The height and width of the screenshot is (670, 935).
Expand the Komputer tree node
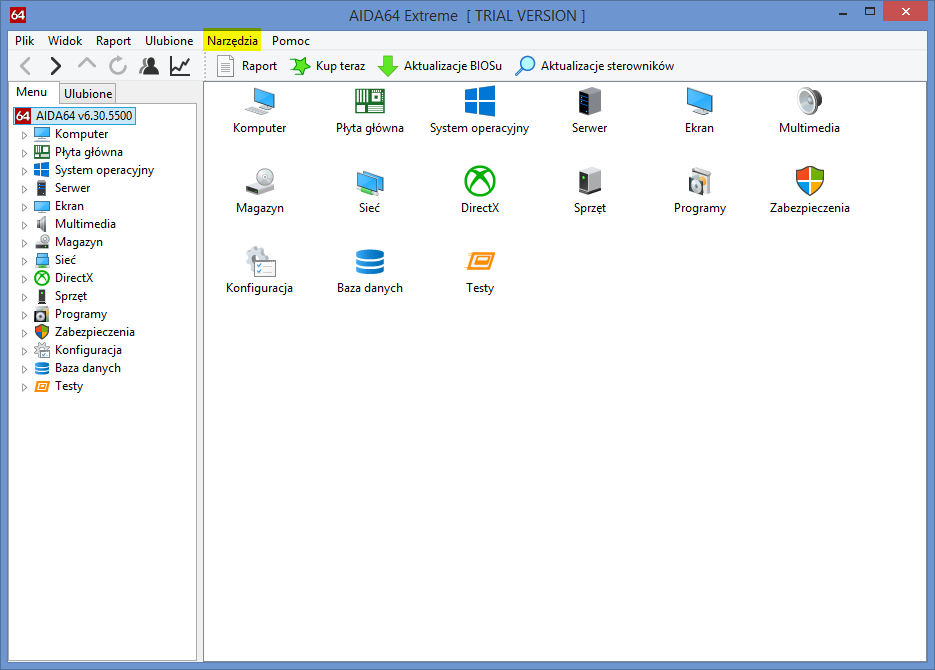click(x=24, y=135)
